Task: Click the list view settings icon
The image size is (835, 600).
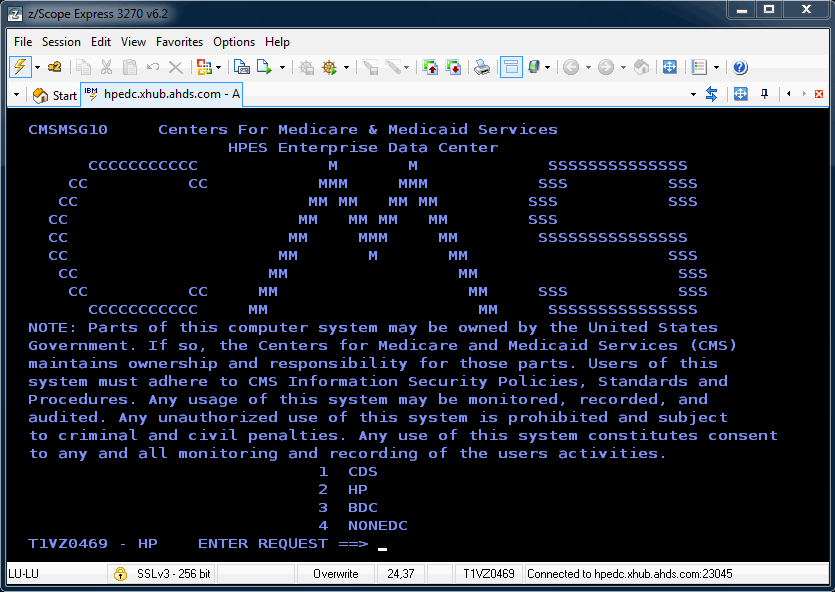Action: point(699,67)
